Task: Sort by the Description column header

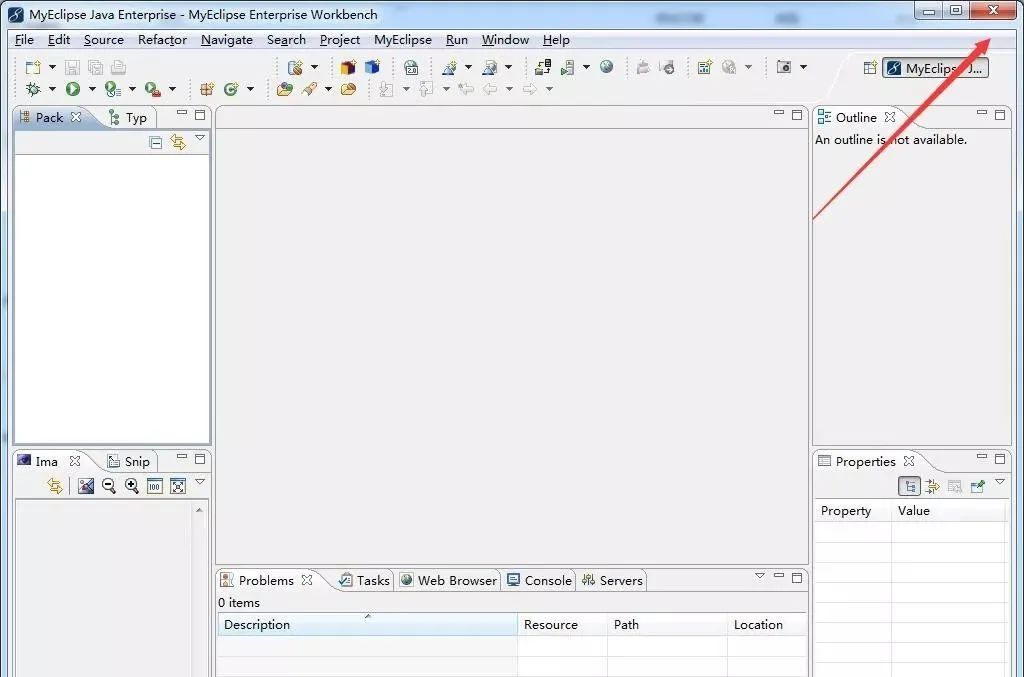Action: coord(366,625)
